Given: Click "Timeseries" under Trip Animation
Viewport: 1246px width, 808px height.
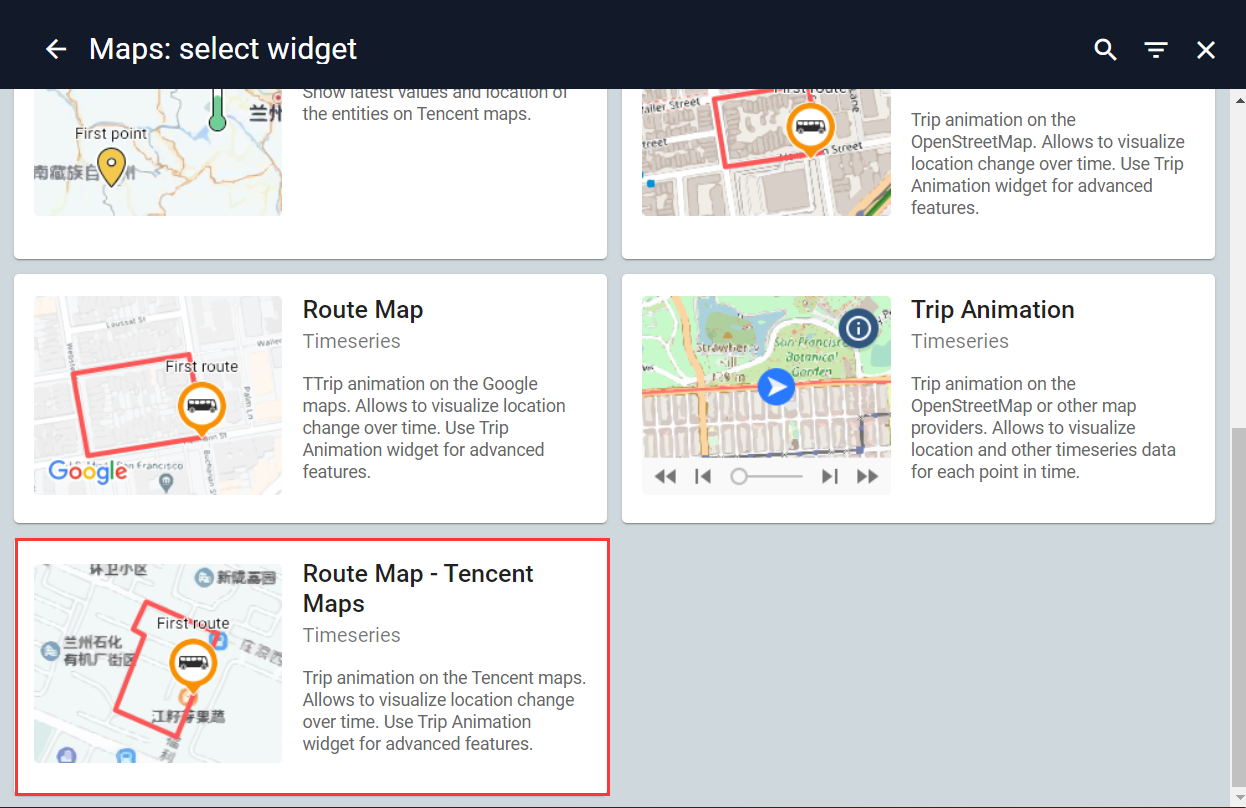Looking at the screenshot, I should tap(960, 341).
